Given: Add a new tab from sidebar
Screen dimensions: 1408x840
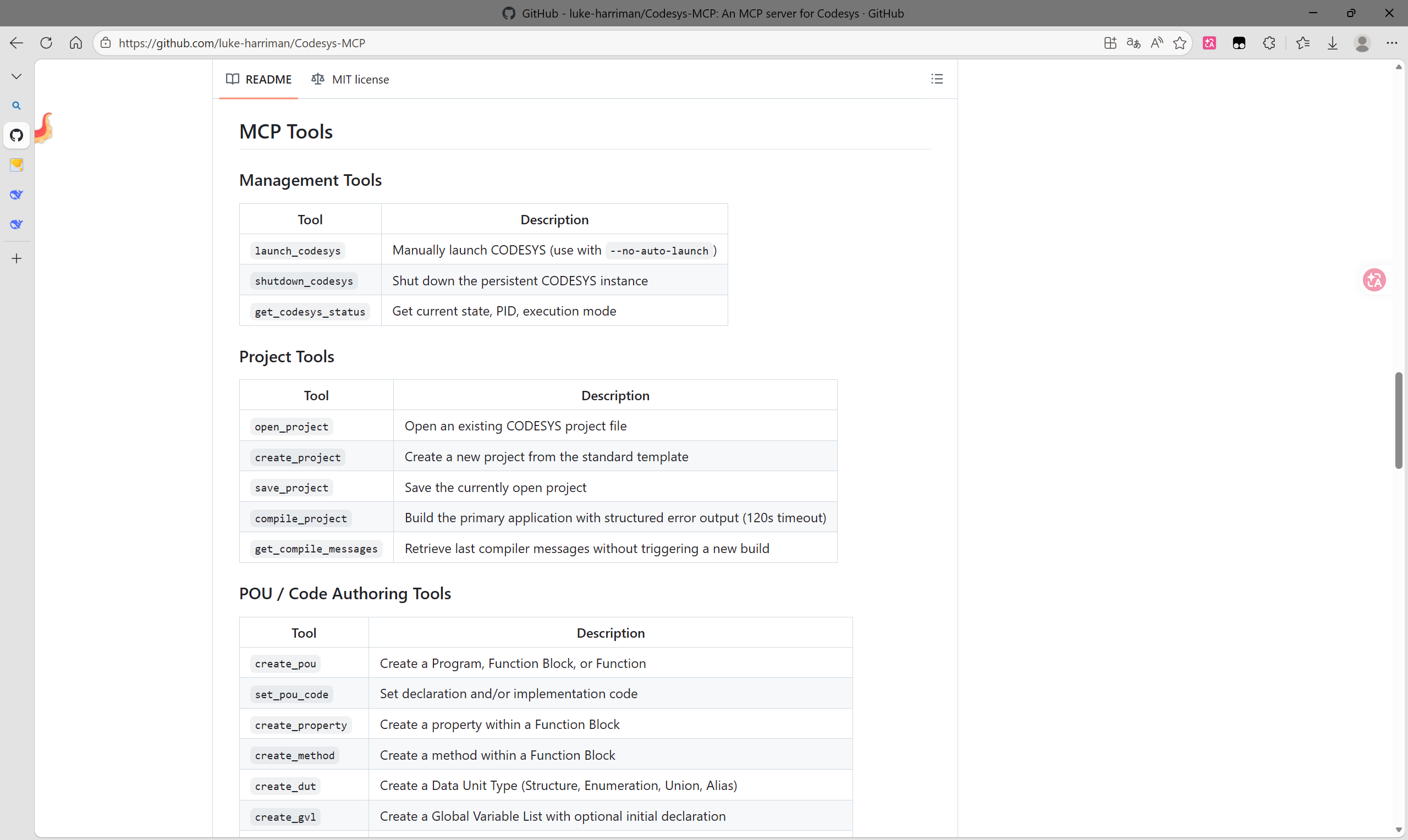Looking at the screenshot, I should [x=16, y=259].
